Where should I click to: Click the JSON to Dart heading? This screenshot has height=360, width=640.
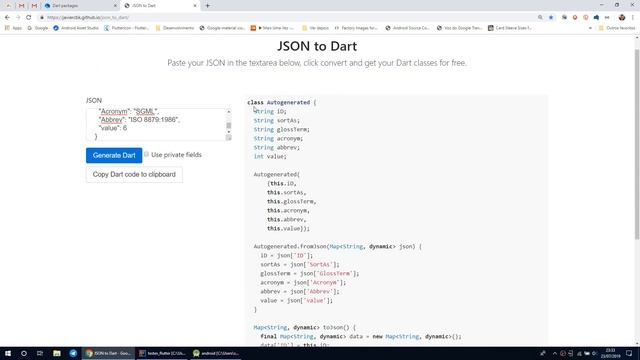click(317, 46)
